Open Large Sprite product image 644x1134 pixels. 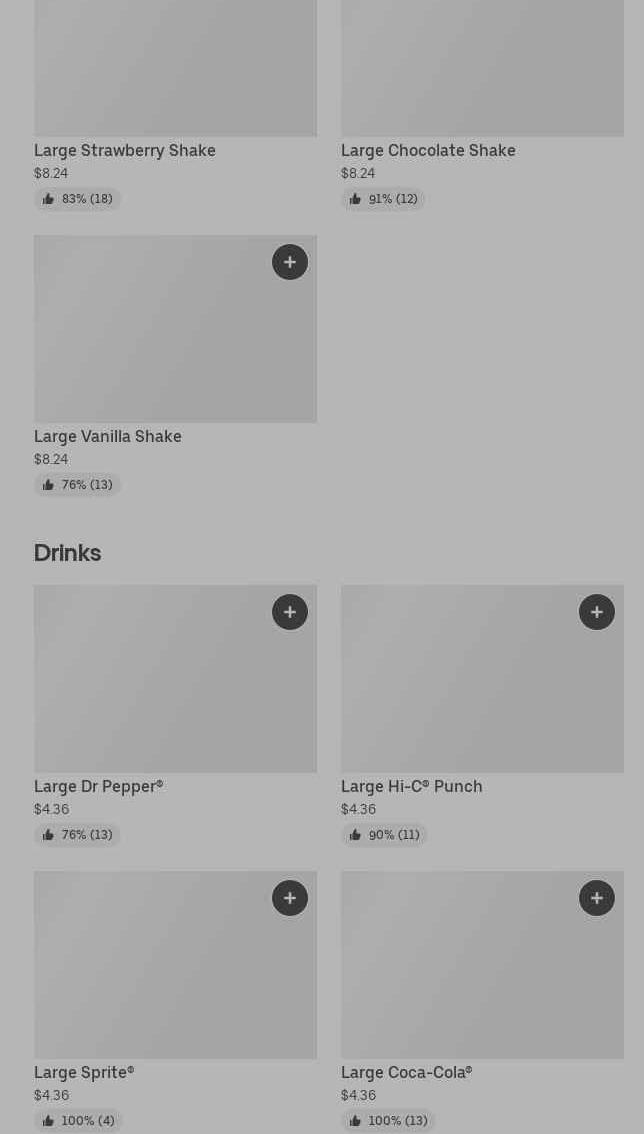[175, 975]
